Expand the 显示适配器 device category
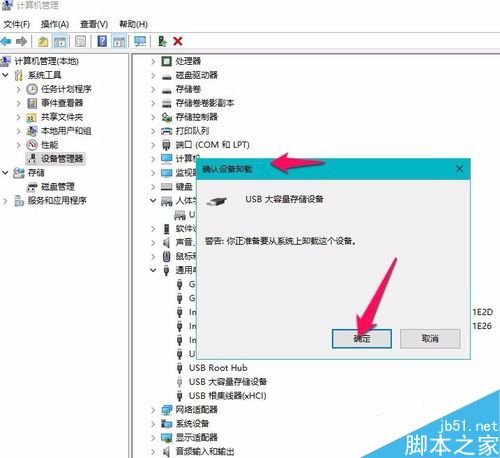This screenshot has height=458, width=500. [153, 438]
